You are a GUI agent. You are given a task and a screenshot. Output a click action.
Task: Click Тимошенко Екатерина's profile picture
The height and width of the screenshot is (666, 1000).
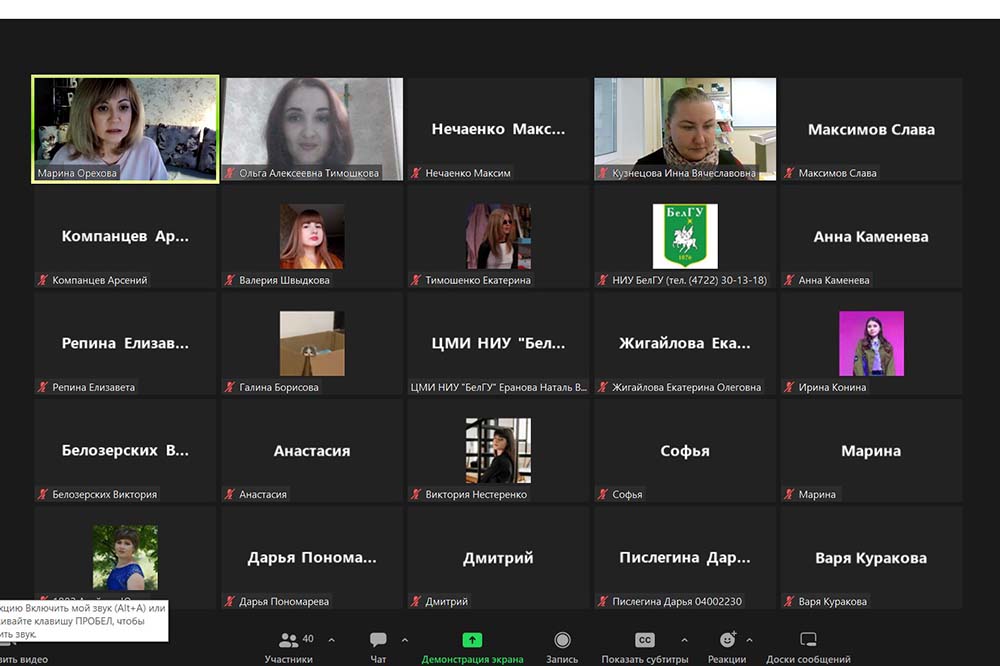pyautogui.click(x=498, y=236)
